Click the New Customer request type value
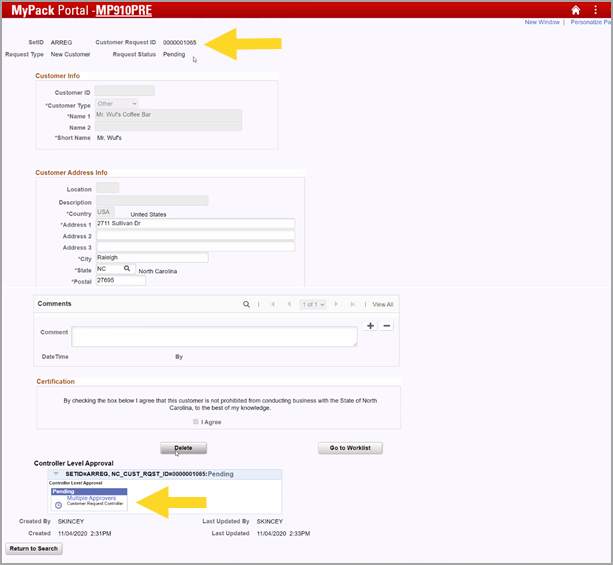 [70, 54]
